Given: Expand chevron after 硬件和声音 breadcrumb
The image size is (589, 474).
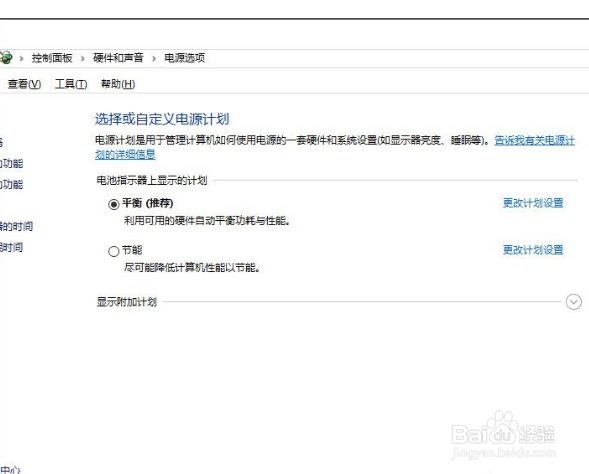Looking at the screenshot, I should [154, 58].
